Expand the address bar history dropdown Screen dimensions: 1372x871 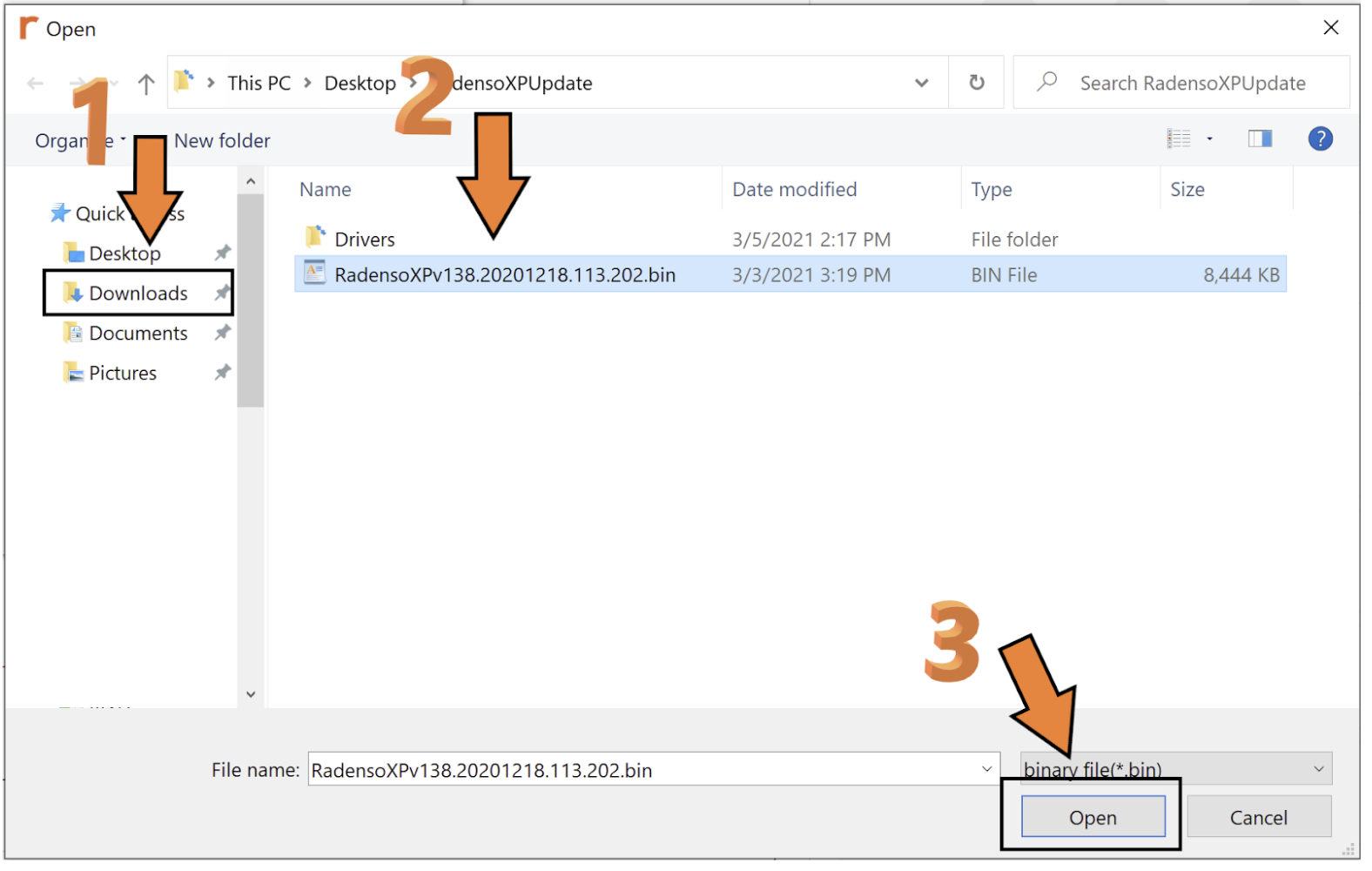[x=921, y=84]
